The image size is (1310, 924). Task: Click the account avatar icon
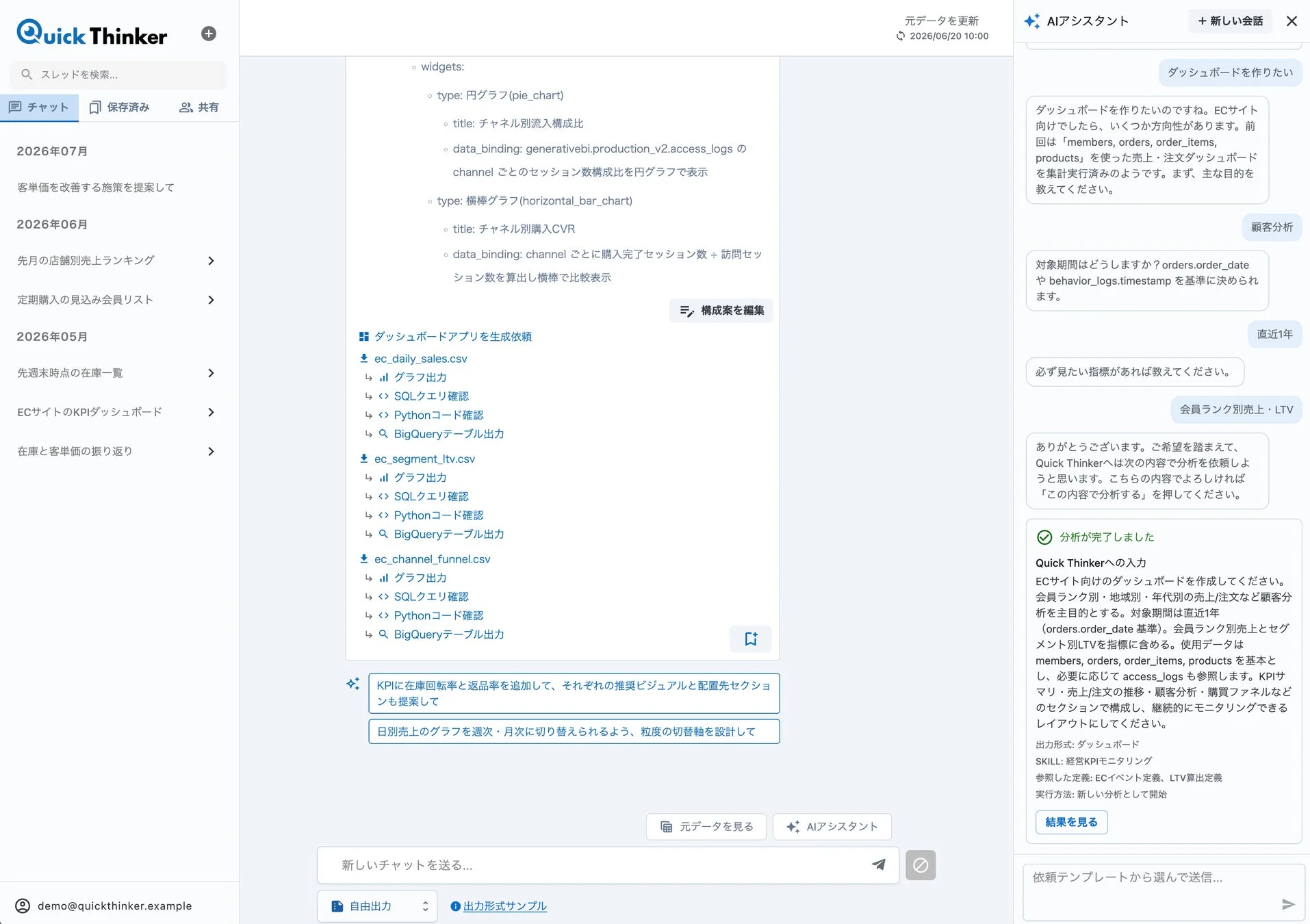coord(23,906)
